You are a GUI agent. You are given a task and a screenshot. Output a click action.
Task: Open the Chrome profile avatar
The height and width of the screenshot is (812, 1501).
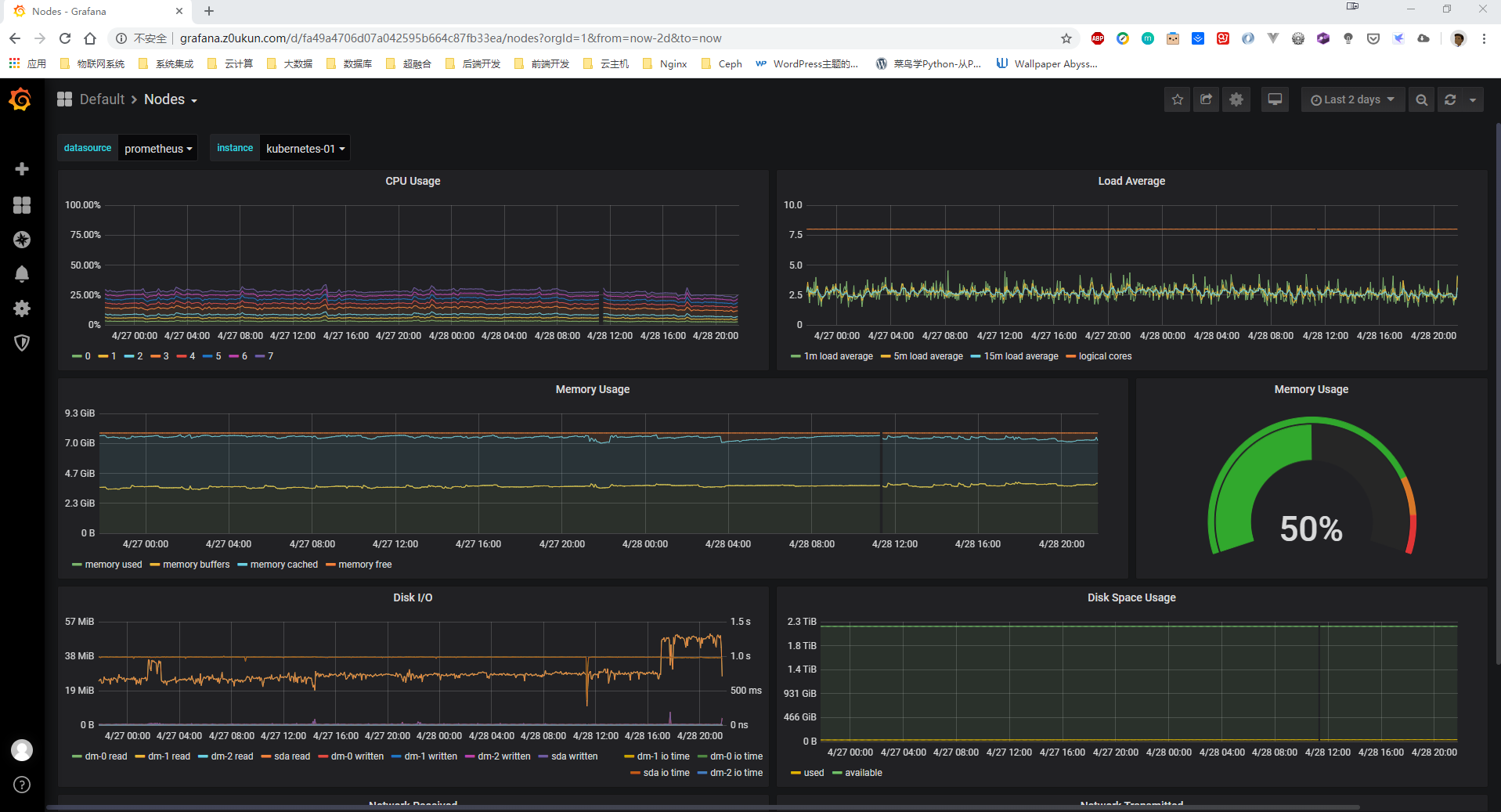pos(1458,38)
